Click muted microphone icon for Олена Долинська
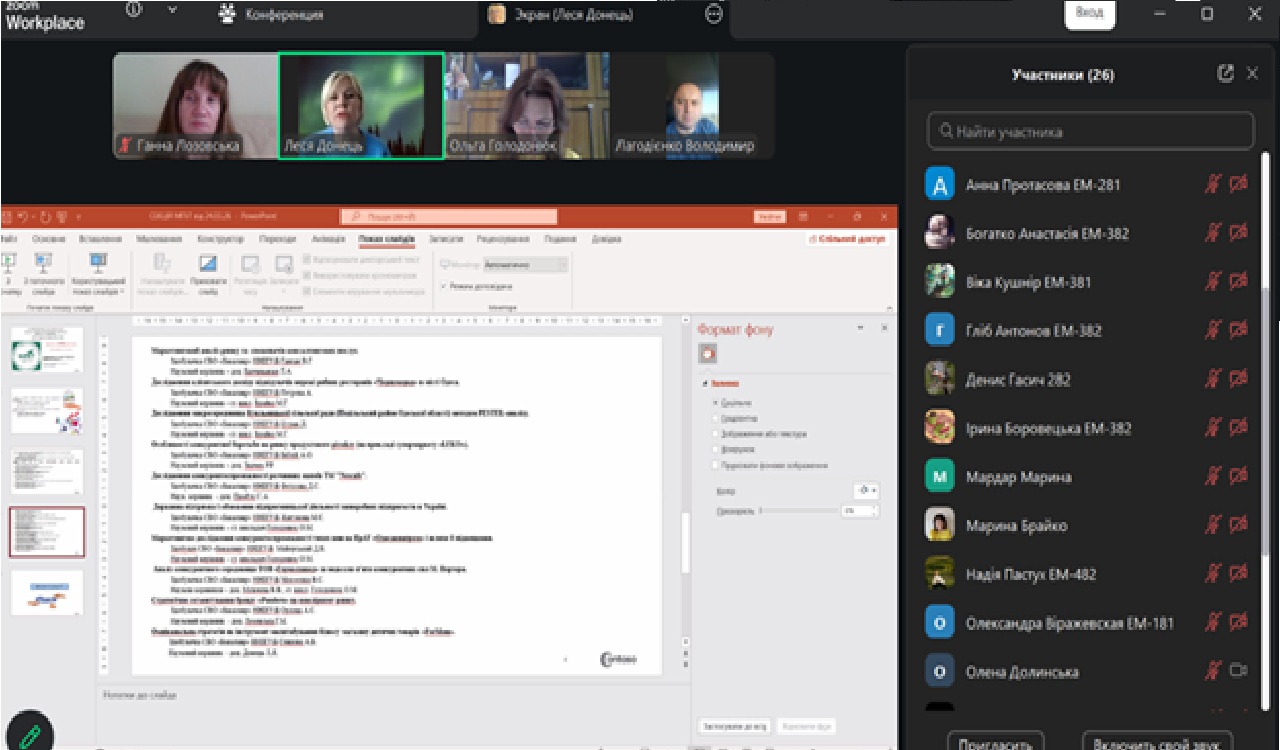The height and width of the screenshot is (750, 1280). (x=1212, y=671)
